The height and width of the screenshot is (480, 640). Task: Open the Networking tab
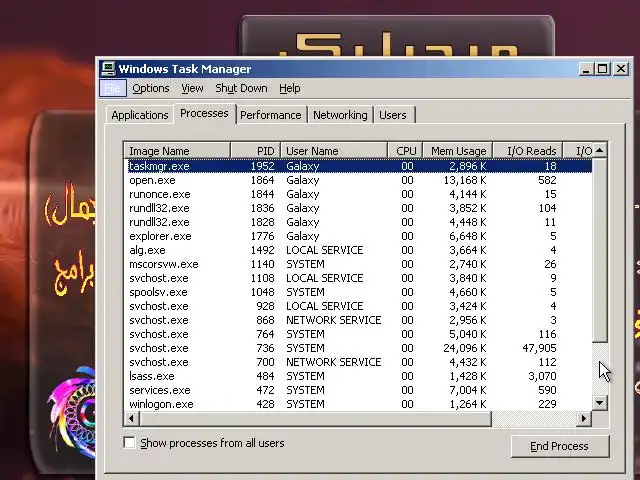pos(340,115)
